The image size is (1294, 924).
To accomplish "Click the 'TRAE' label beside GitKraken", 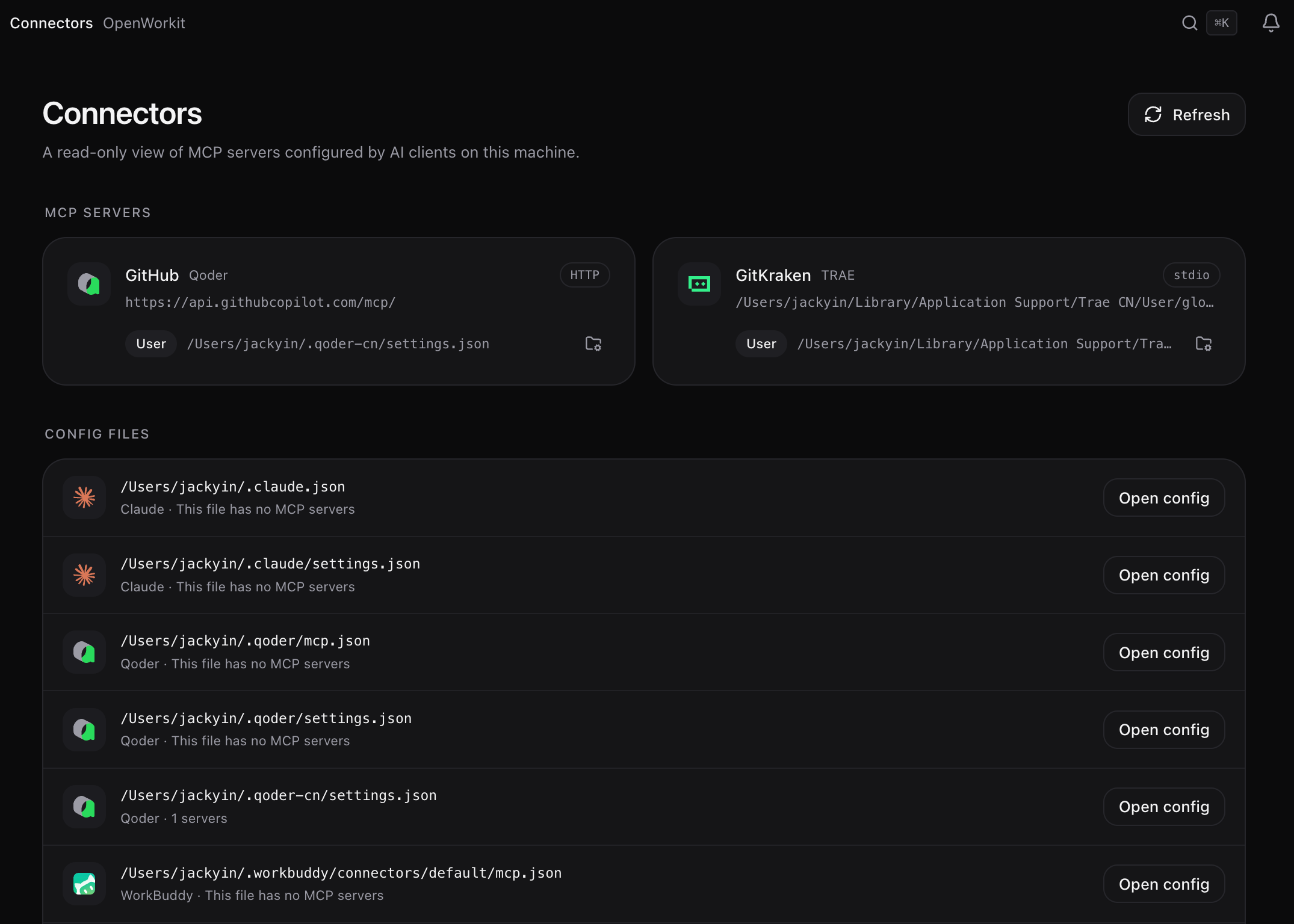I will tap(838, 275).
